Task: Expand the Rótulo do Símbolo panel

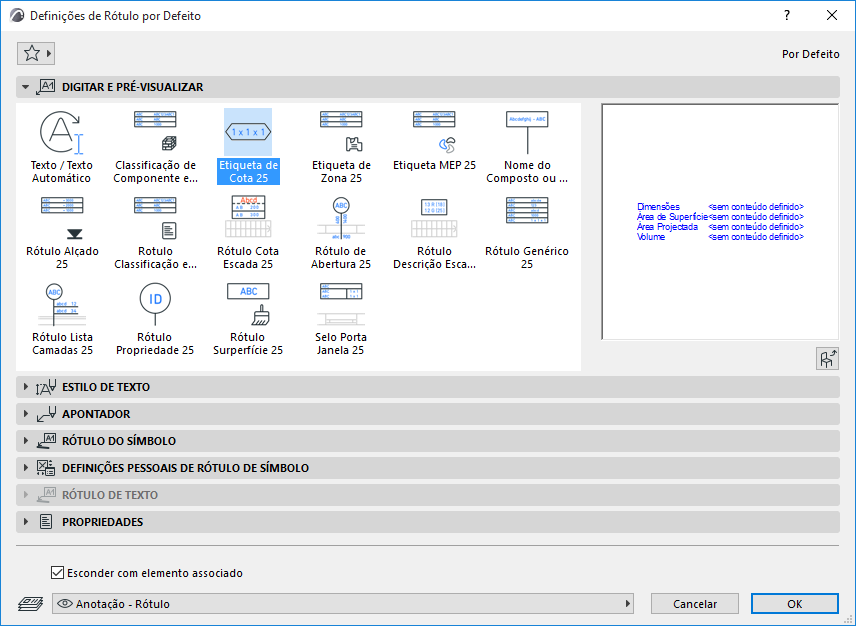Action: point(428,441)
